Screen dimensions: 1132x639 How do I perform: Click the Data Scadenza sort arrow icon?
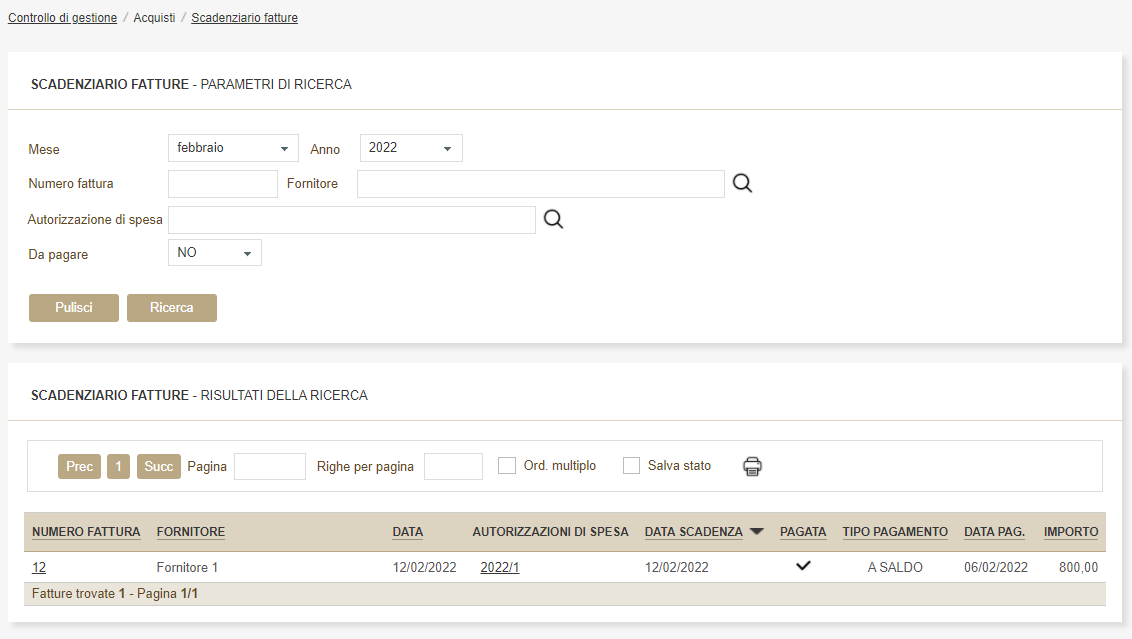click(x=756, y=532)
